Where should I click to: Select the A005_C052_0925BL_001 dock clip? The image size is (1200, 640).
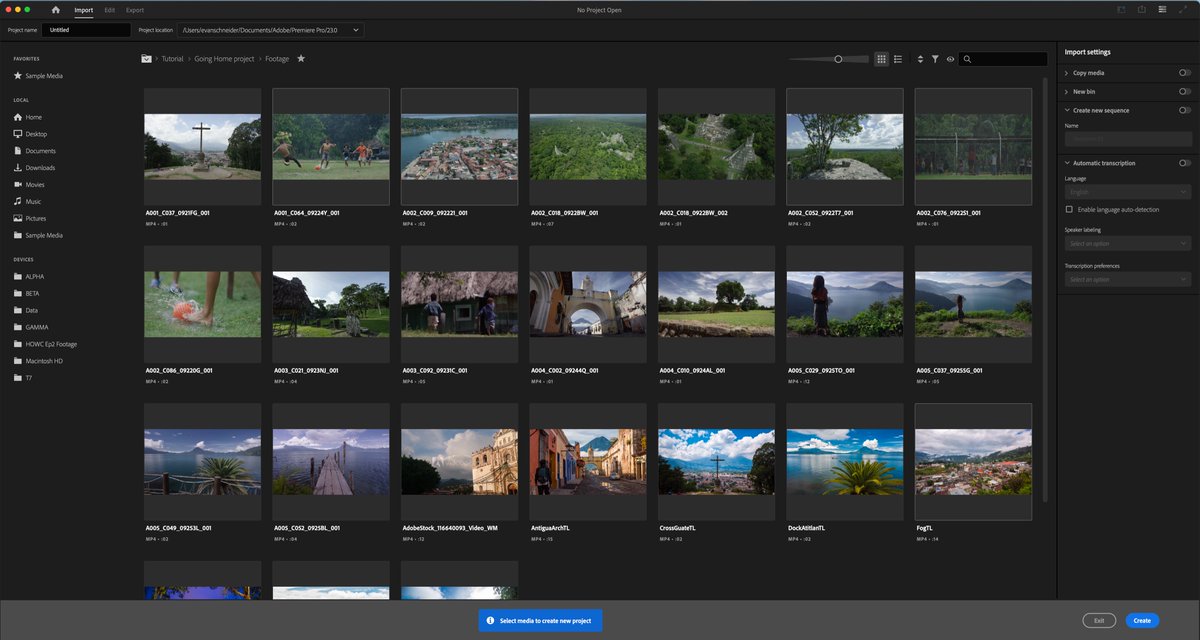click(331, 462)
